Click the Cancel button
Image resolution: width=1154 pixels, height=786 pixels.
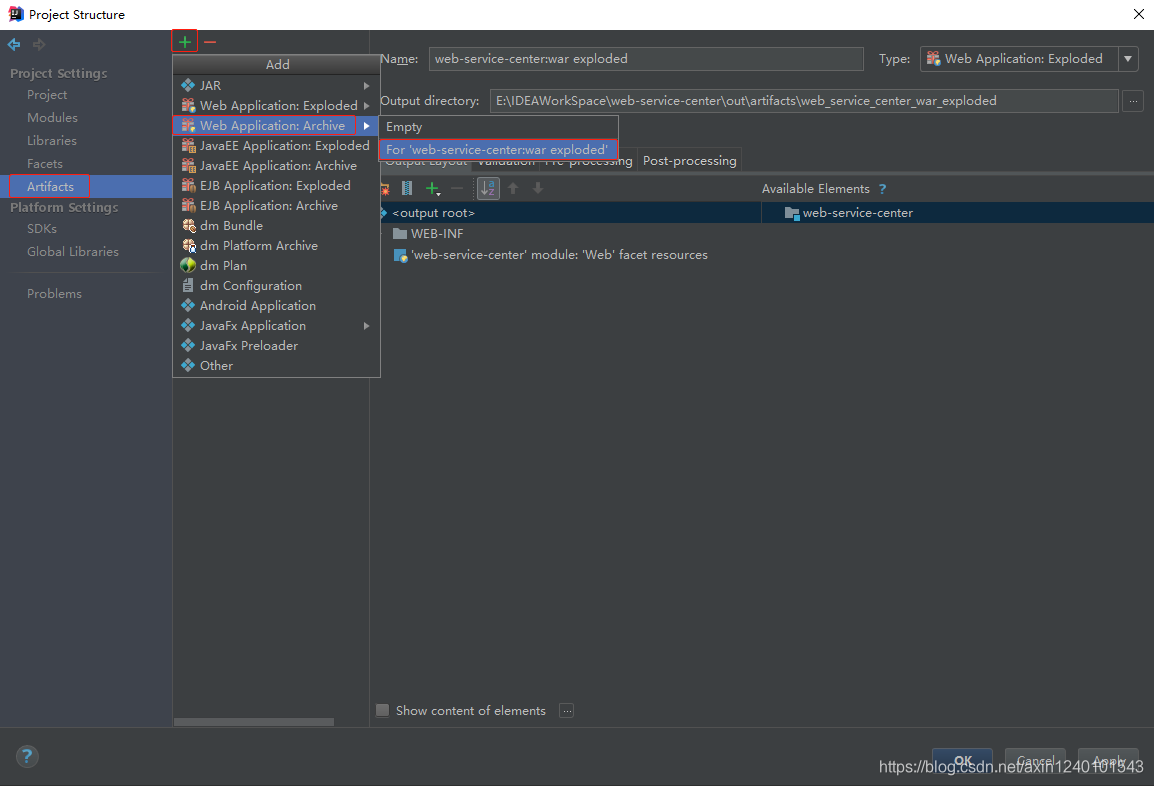(1035, 761)
